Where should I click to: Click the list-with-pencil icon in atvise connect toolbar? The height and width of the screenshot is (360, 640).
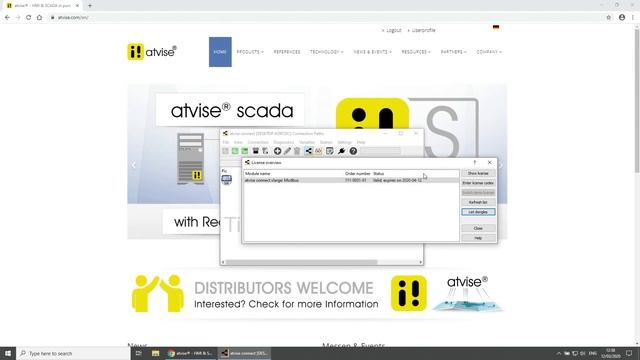(330, 151)
